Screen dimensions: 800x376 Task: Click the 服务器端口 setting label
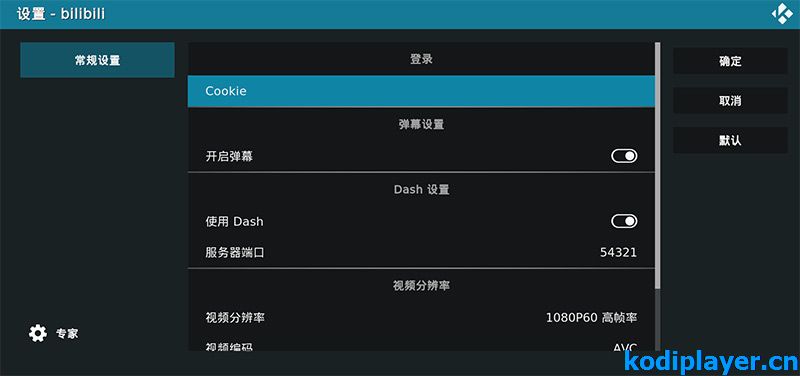pos(235,252)
